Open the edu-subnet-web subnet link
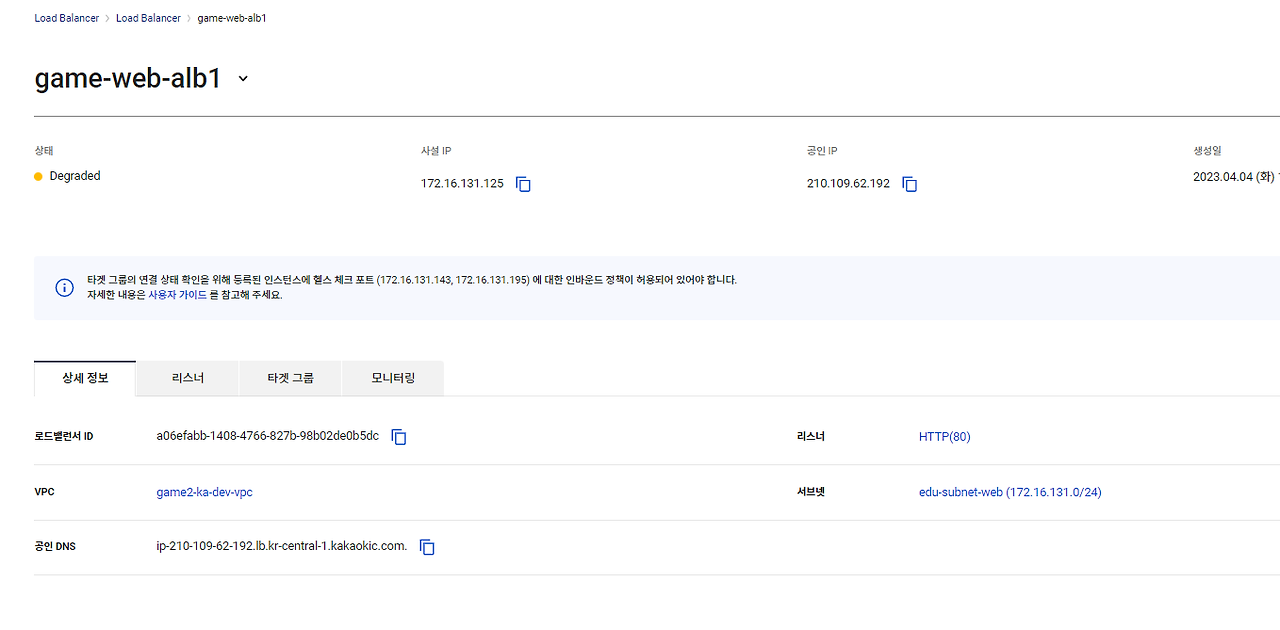Viewport: 1280px width, 630px height. pos(1010,492)
